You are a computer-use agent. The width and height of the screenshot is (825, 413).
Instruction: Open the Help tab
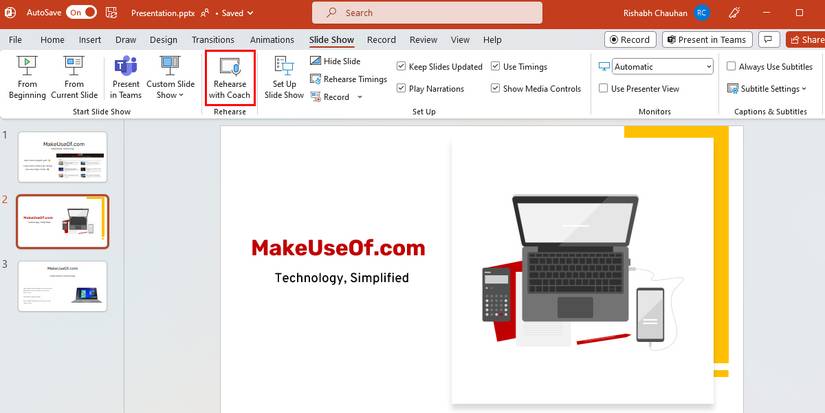pos(492,39)
